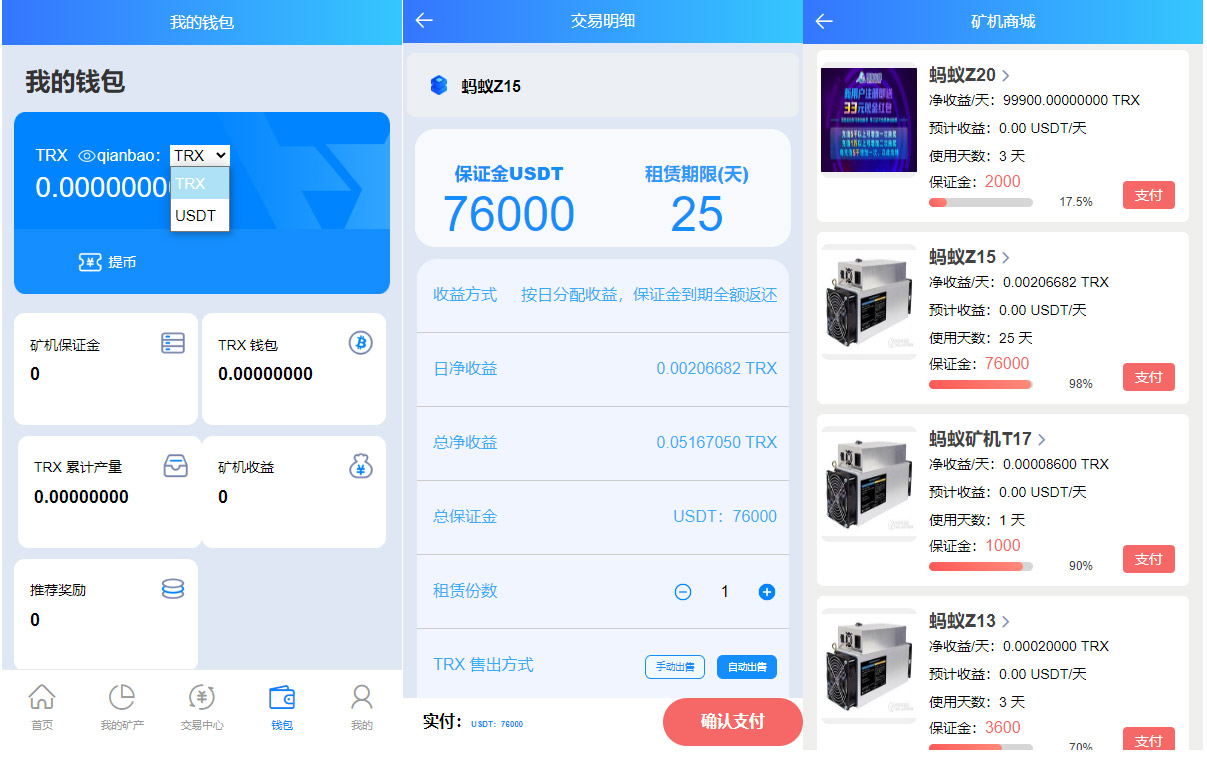Click the 保证金 value 2000 for 蚂蚁Z20
This screenshot has width=1207, height=759.
tap(1003, 181)
